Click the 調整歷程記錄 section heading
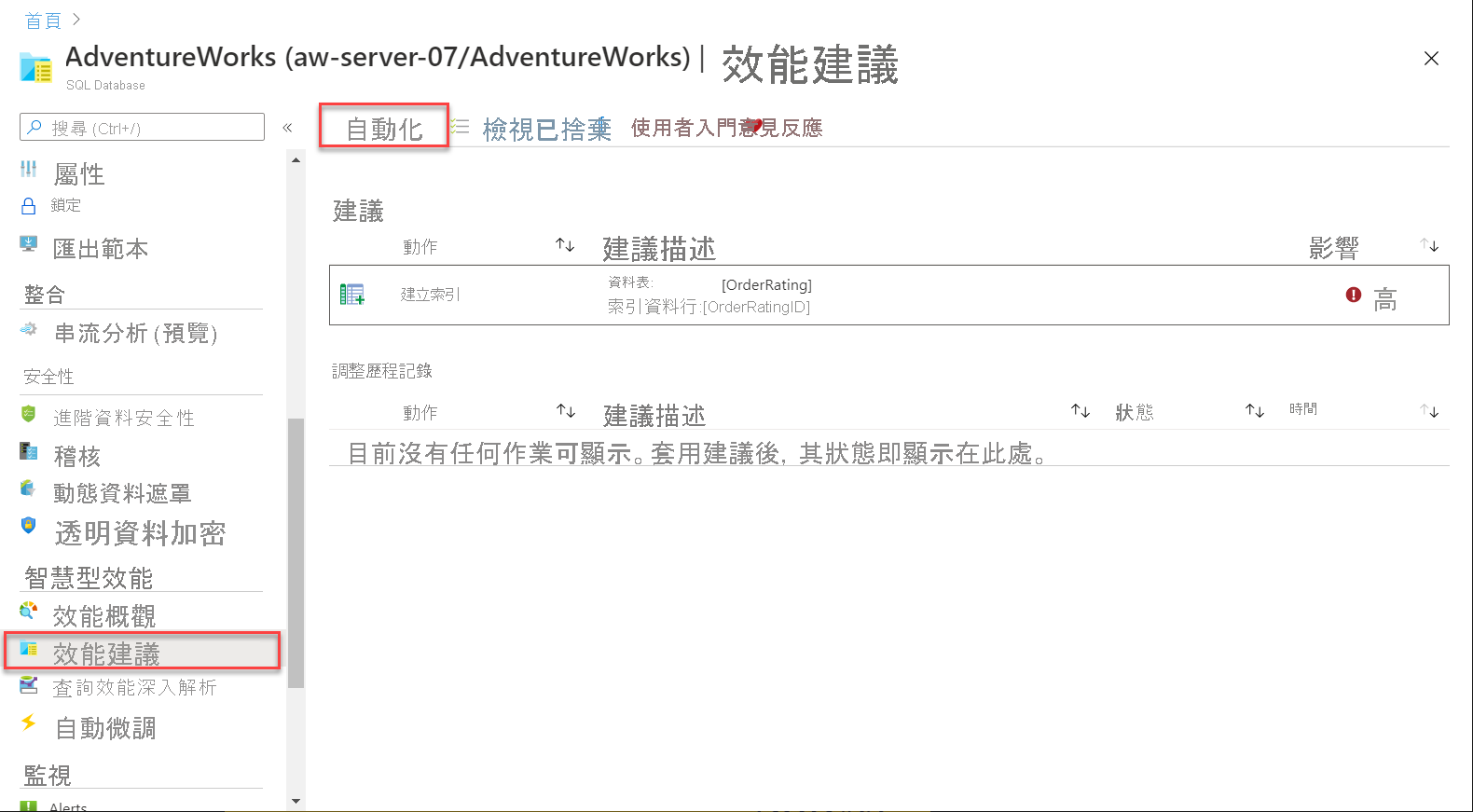The height and width of the screenshot is (812, 1473). [382, 371]
